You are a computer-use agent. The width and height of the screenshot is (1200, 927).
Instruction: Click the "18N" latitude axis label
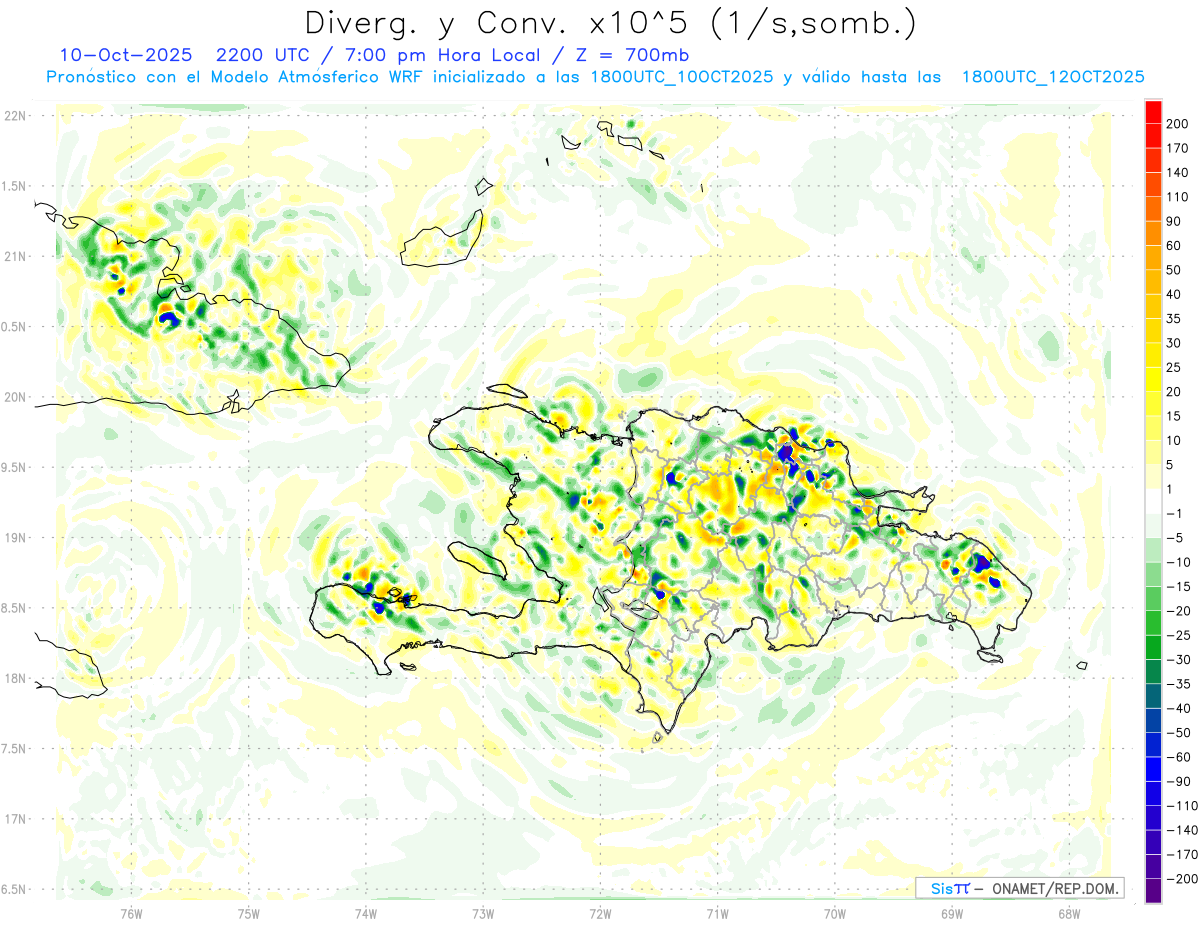(16, 678)
